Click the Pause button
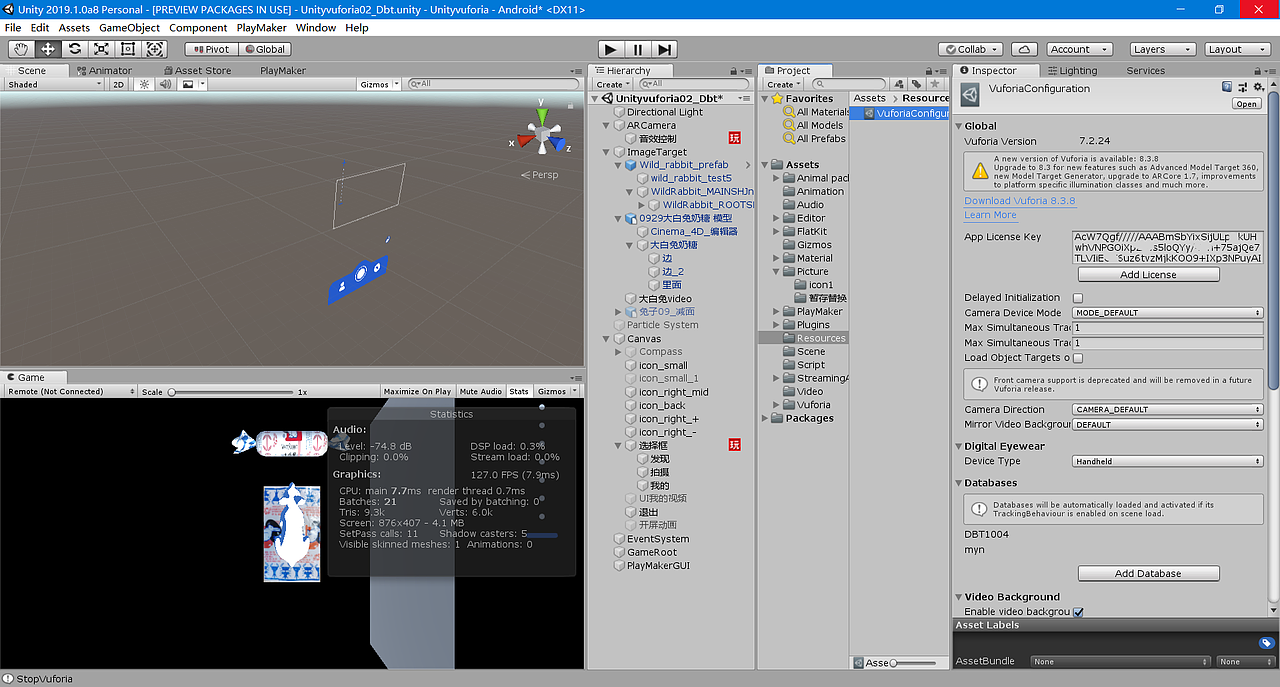Screen dimensions: 1280x687 (x=638, y=49)
